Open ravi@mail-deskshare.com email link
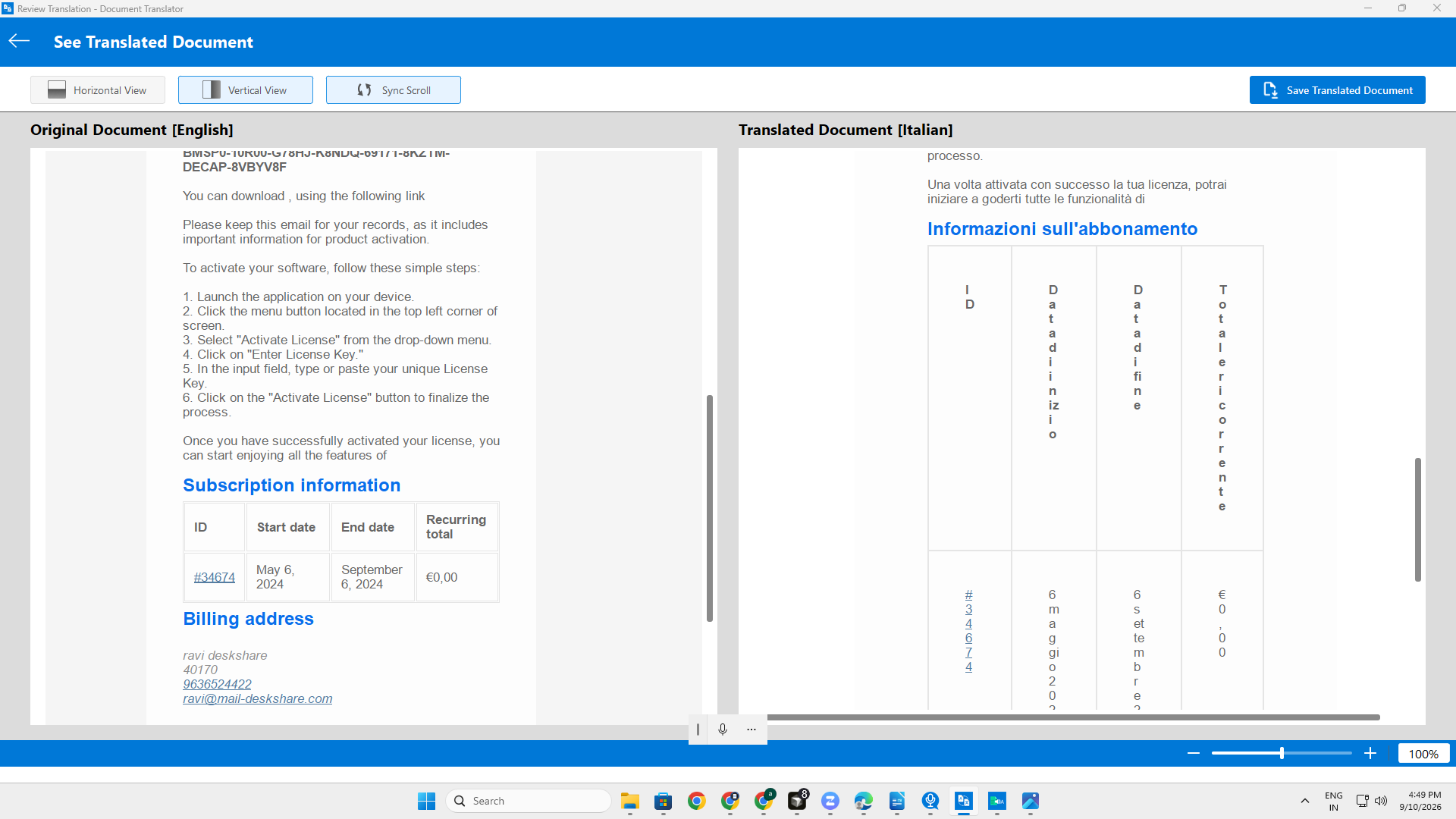Viewport: 1456px width, 819px height. pos(258,698)
